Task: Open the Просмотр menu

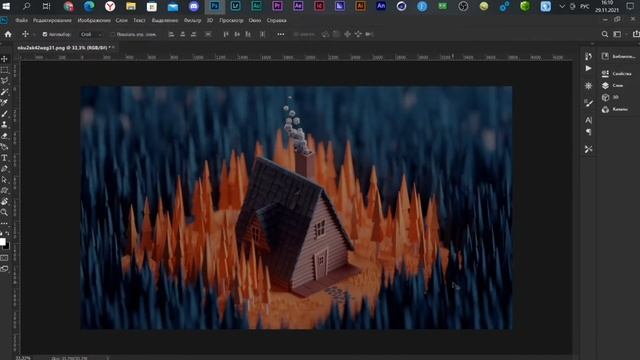Action: point(231,20)
